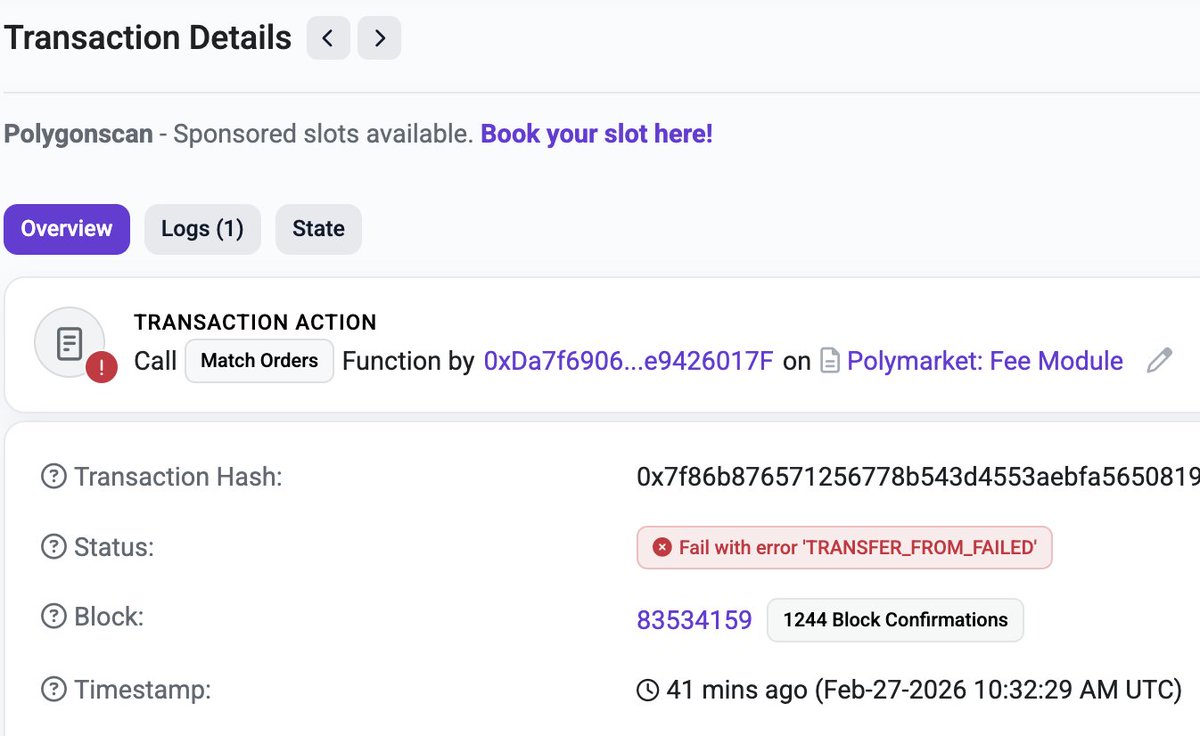Click the contract file icon before Polymarket
Image resolution: width=1200 pixels, height=736 pixels.
coord(830,361)
